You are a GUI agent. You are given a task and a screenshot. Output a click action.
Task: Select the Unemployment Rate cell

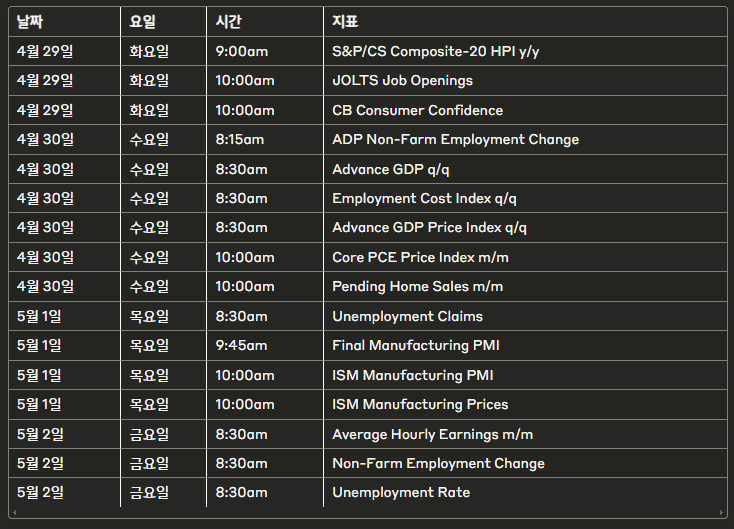[x=400, y=492]
